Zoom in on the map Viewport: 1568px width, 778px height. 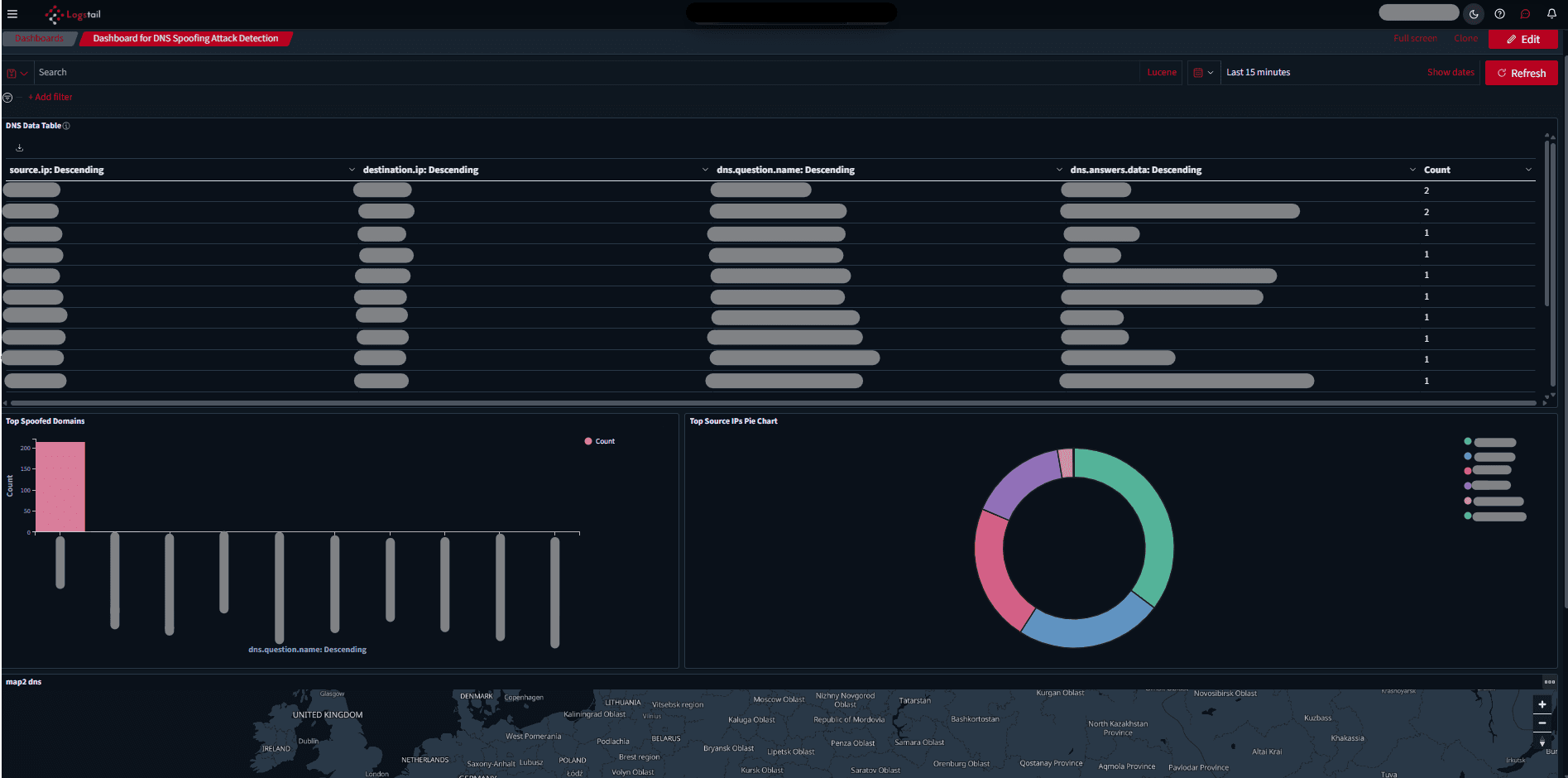pyautogui.click(x=1542, y=704)
